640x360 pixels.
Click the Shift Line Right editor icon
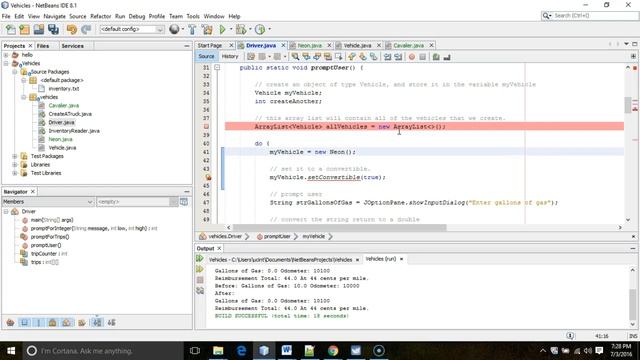coord(398,57)
